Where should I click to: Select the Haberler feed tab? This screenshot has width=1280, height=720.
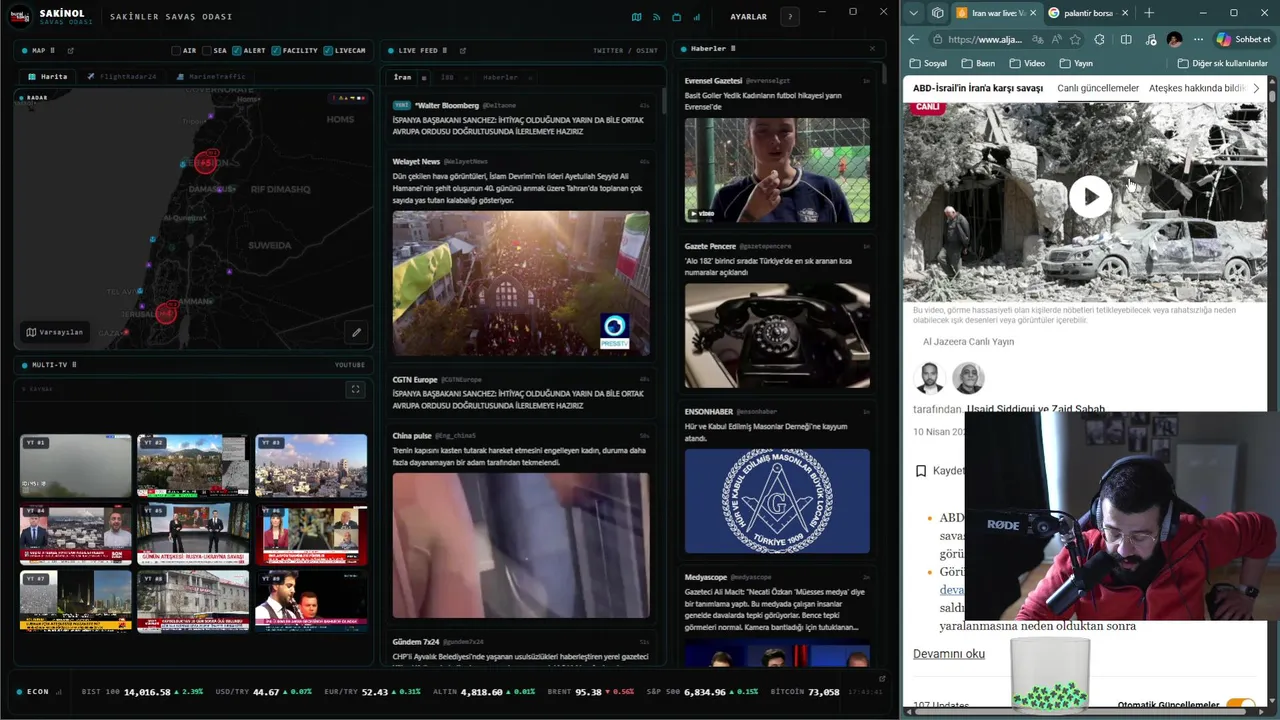(501, 77)
